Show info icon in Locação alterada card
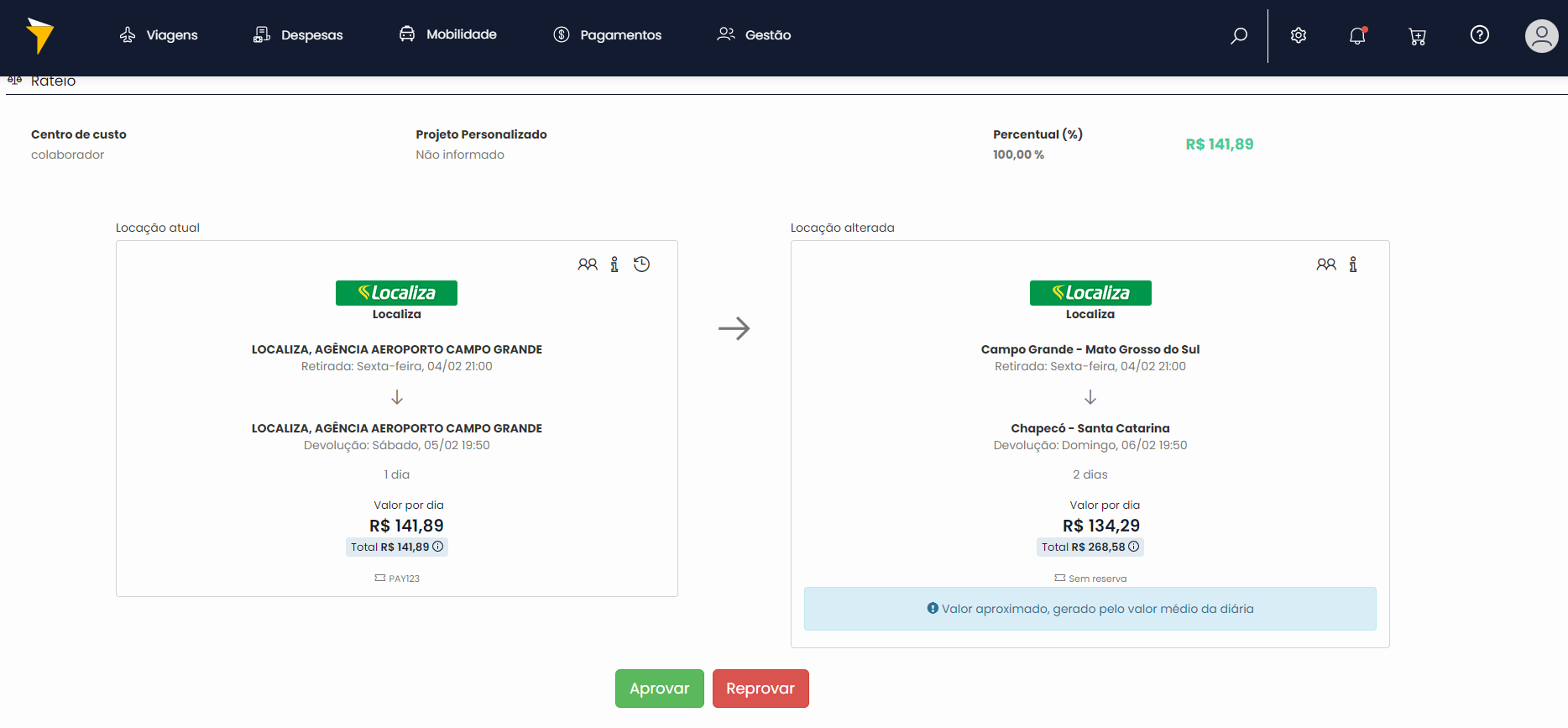Screen dimensions: 1568x728 click(1353, 264)
